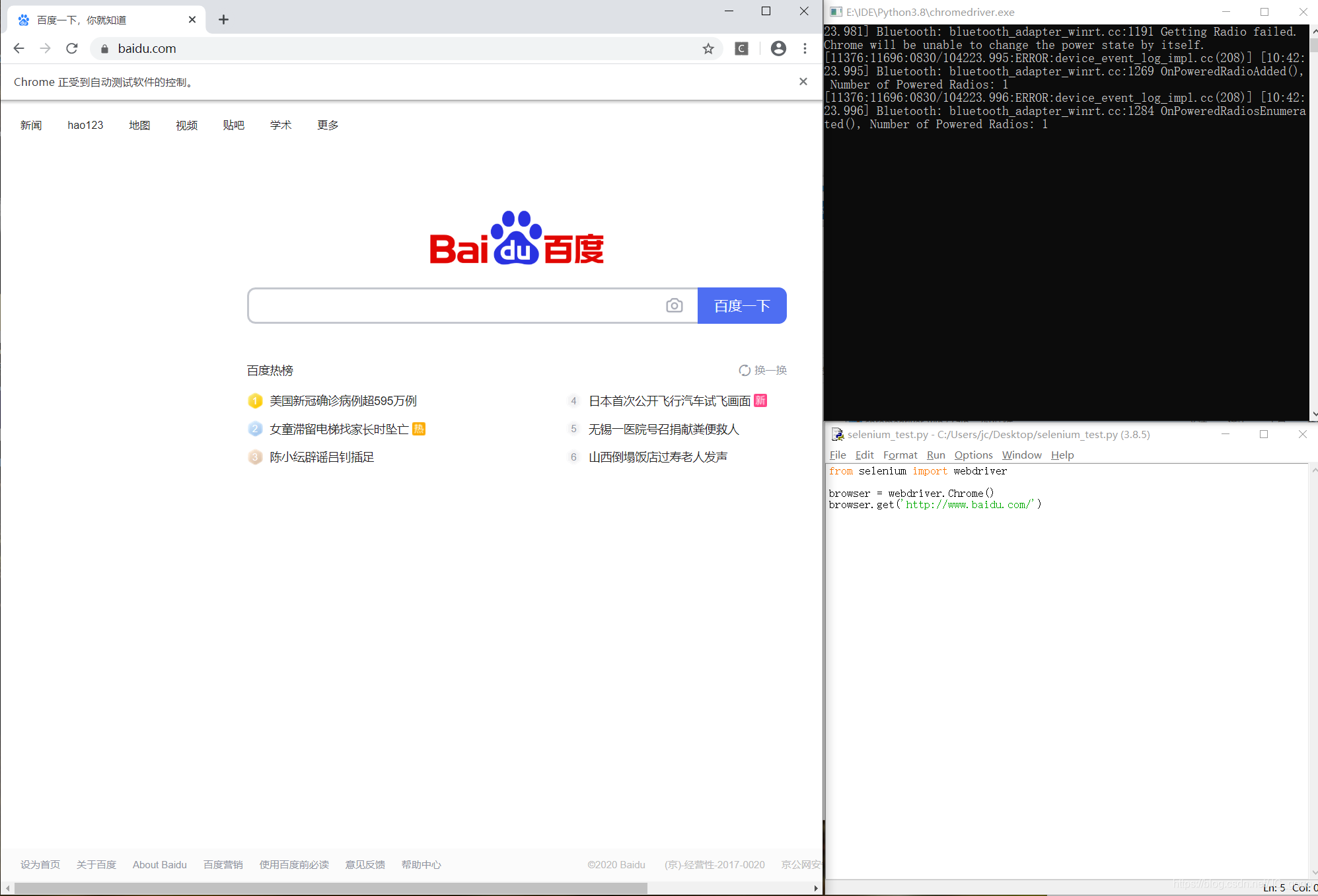Open hot item 日本首次公开飞行汽车试飞画面
1318x896 pixels.
[669, 401]
